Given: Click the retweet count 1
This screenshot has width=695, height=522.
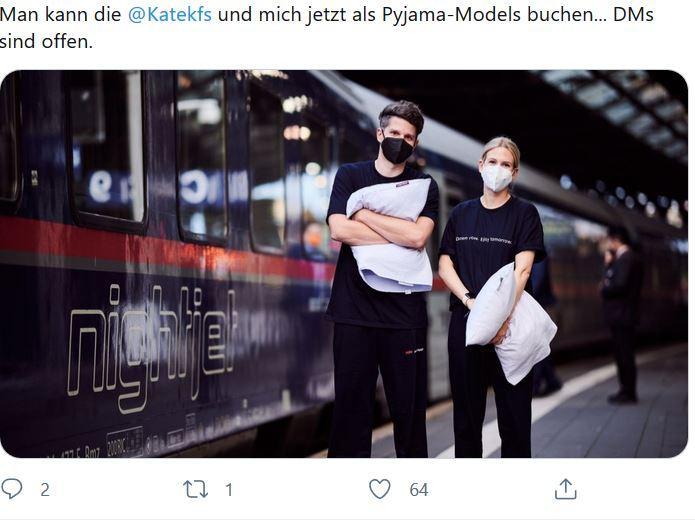Looking at the screenshot, I should pos(229,490).
